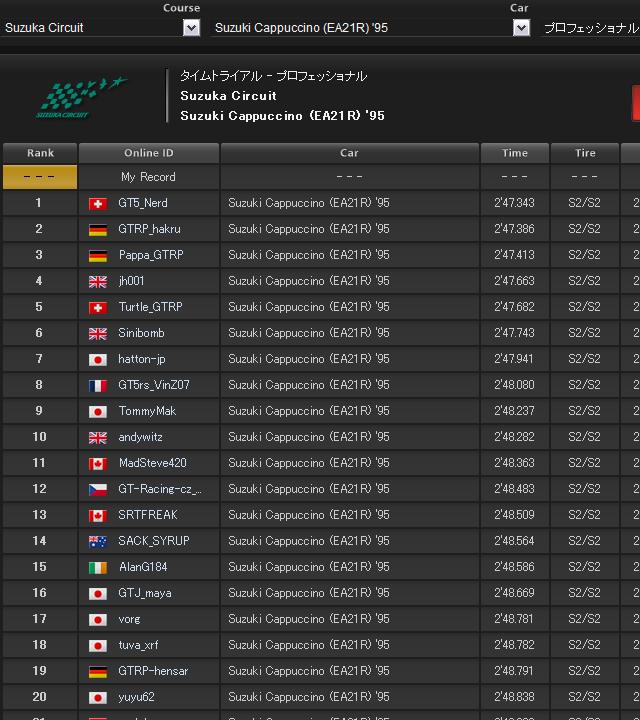Viewport: 640px width, 720px height.
Task: Click the Suzuka Circuit logo
Action: [x=82, y=97]
